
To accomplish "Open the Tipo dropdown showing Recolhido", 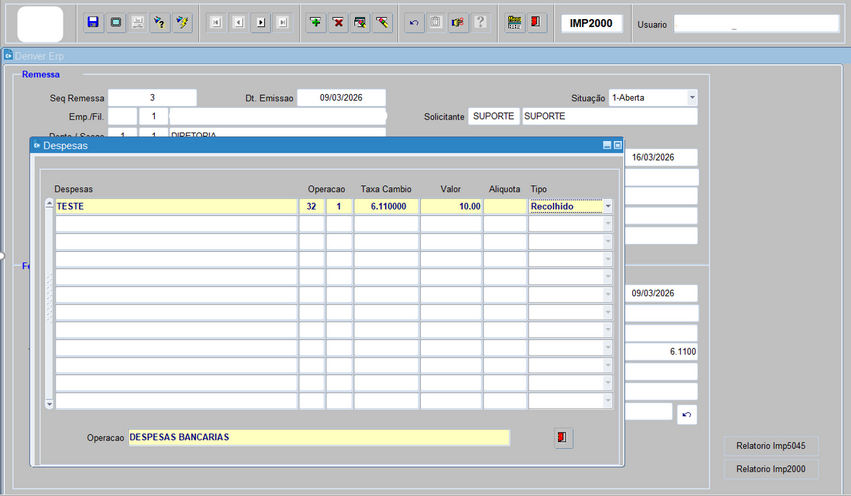I will point(607,206).
